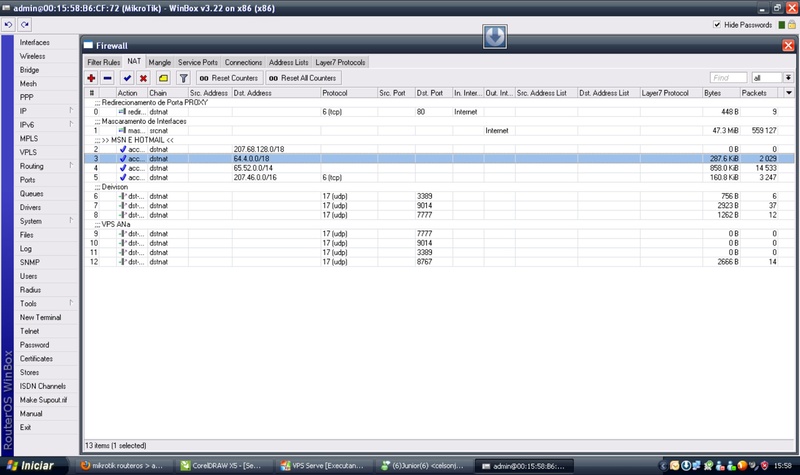
Task: Remove the selected rule with the minus icon
Action: point(108,78)
